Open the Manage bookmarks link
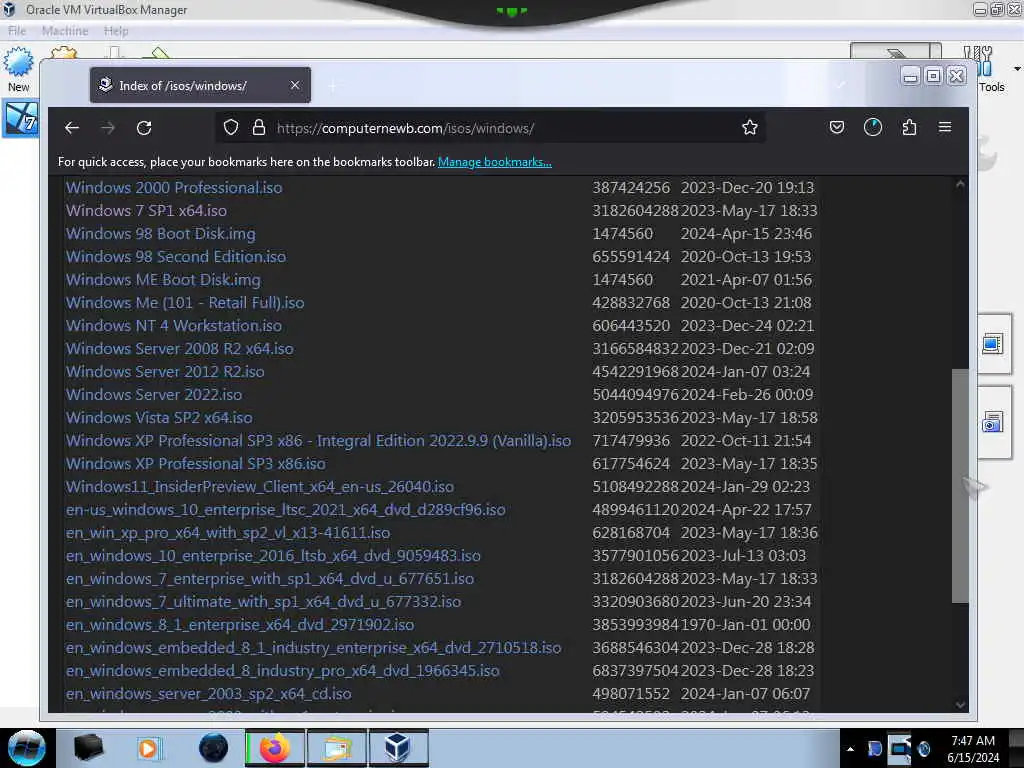 pyautogui.click(x=494, y=162)
